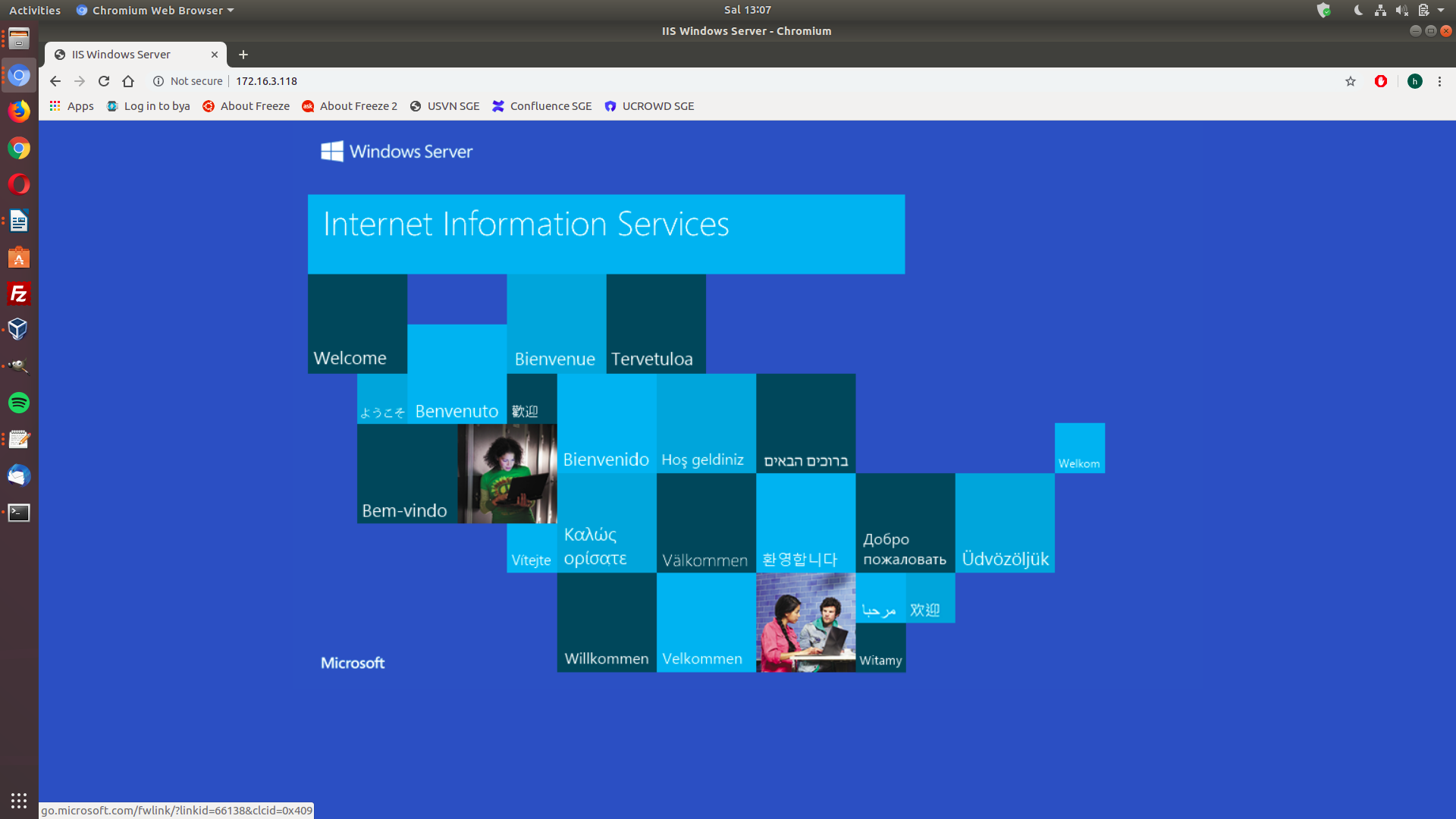Screen dimensions: 1456x819
Task: Launch Spotify from the dock
Action: click(x=19, y=403)
